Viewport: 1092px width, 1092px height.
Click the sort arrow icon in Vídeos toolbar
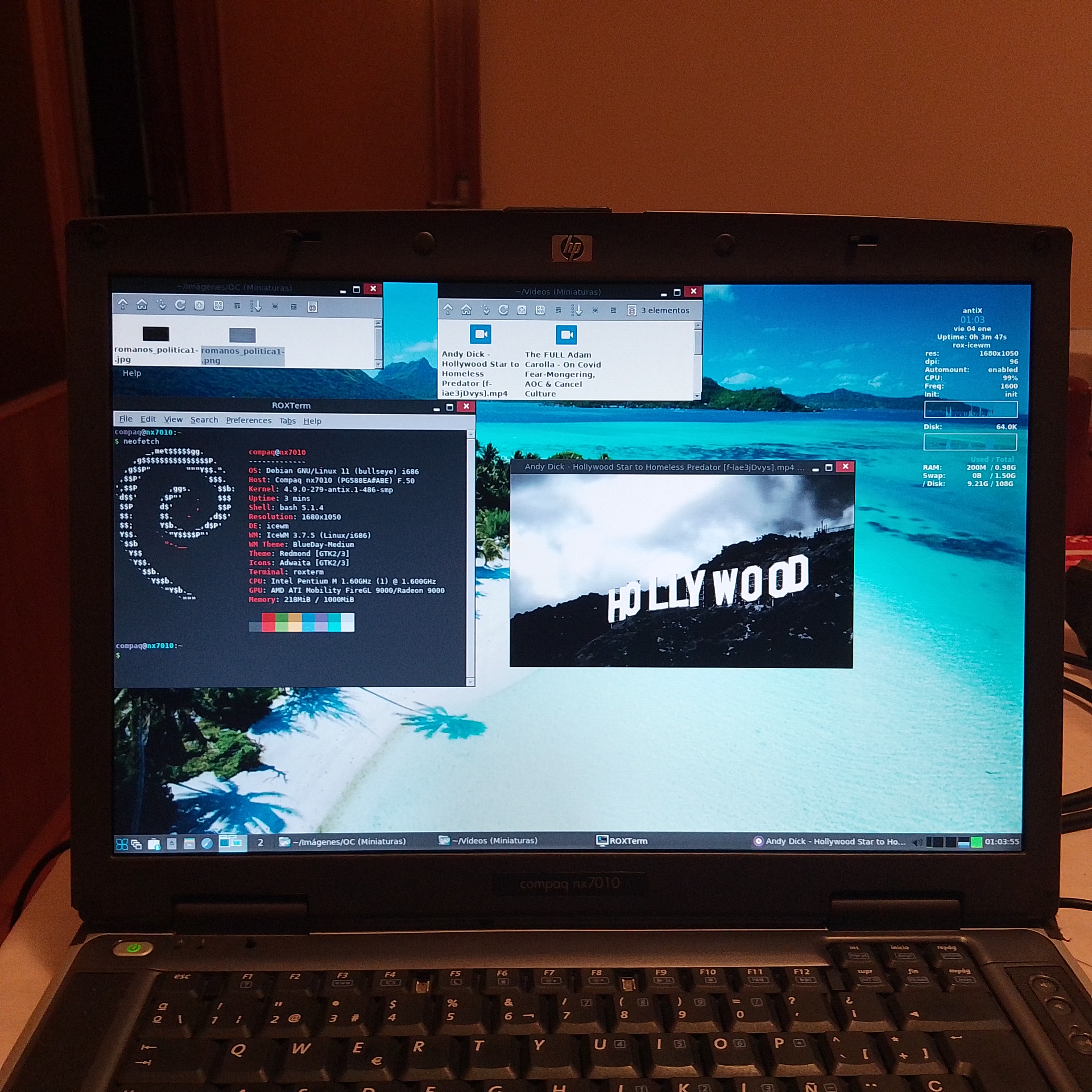pos(576,310)
